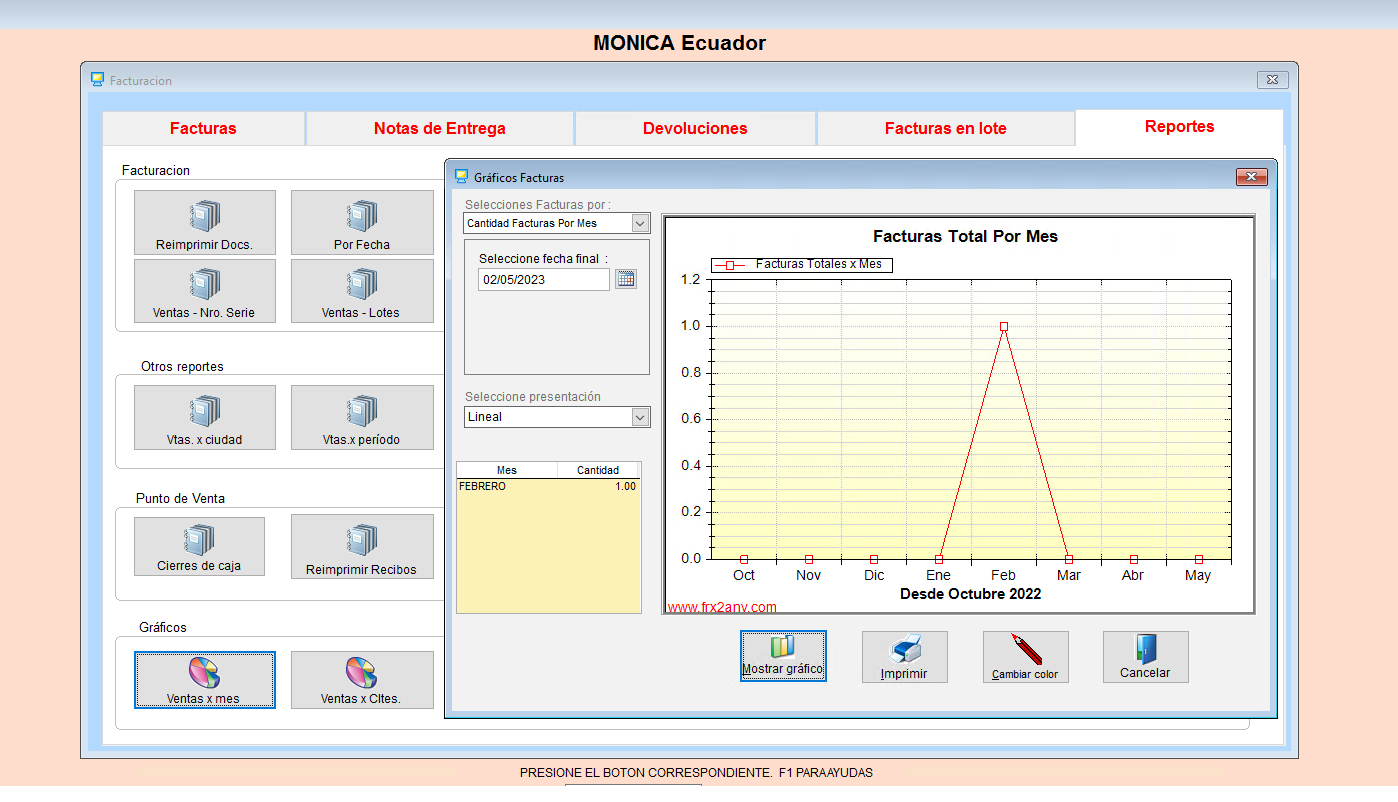This screenshot has width=1398, height=802.
Task: Select the Reportes tab
Action: 1180,127
